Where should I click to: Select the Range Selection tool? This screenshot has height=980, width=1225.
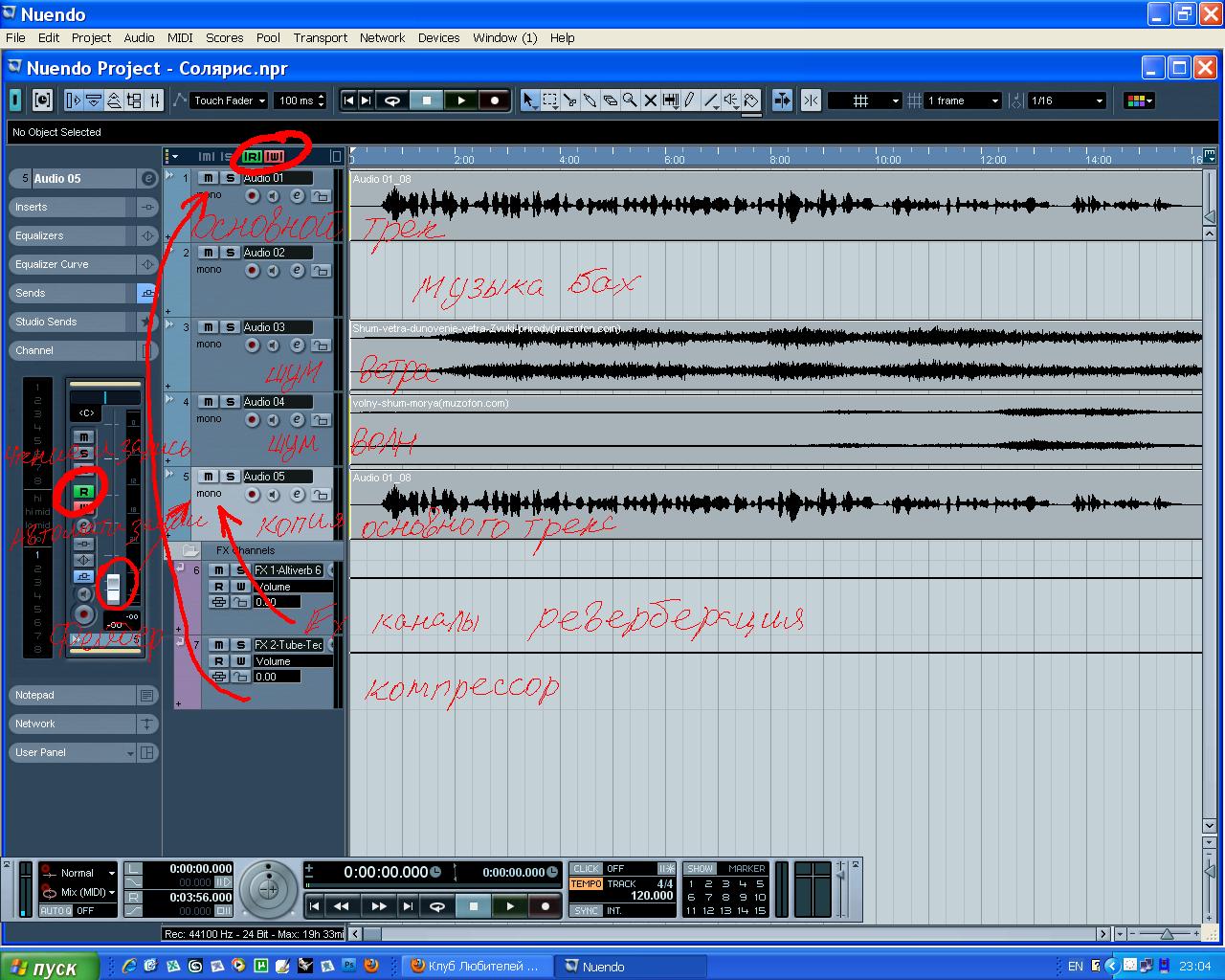coord(550,100)
